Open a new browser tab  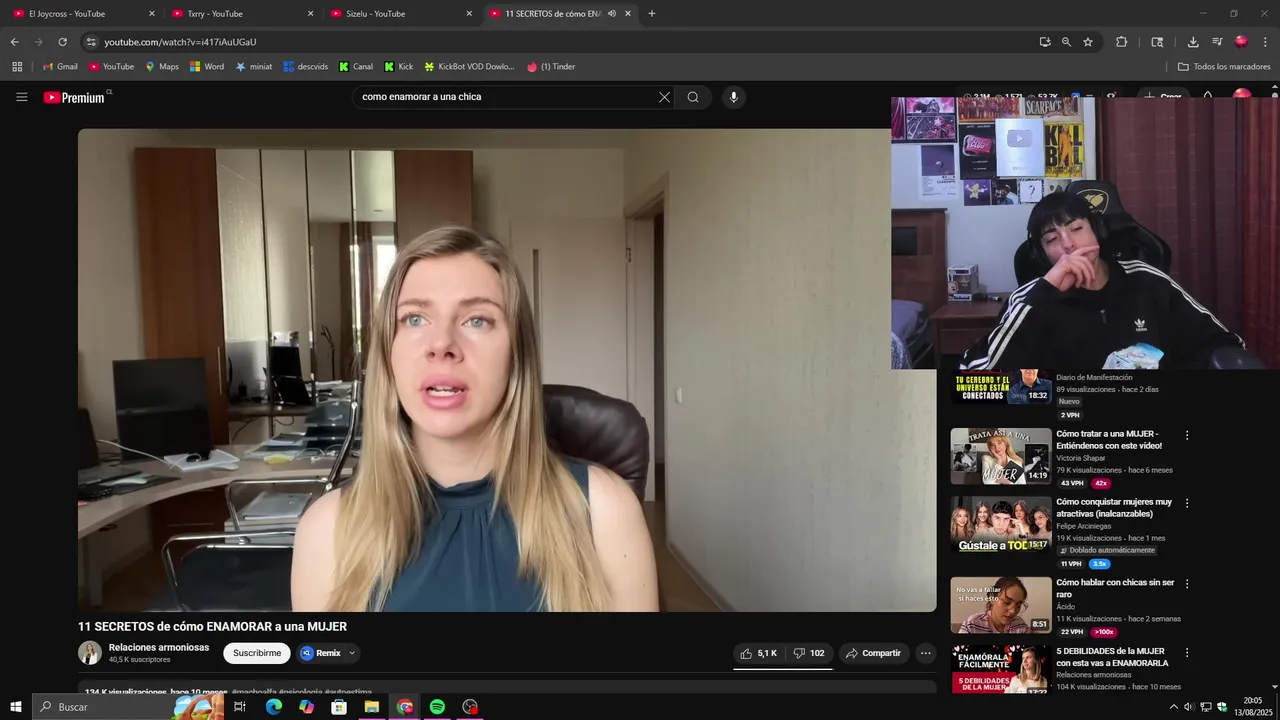652,14
